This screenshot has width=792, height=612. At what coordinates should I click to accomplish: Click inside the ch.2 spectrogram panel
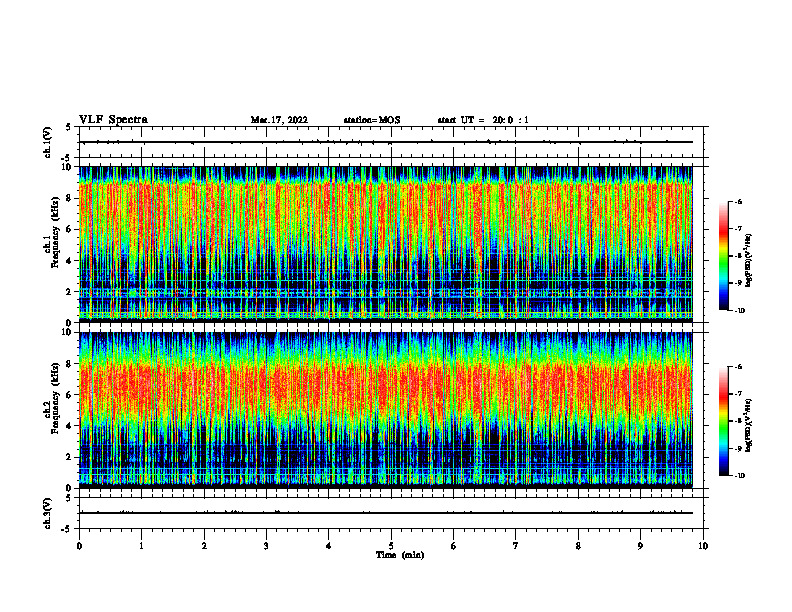coord(386,410)
